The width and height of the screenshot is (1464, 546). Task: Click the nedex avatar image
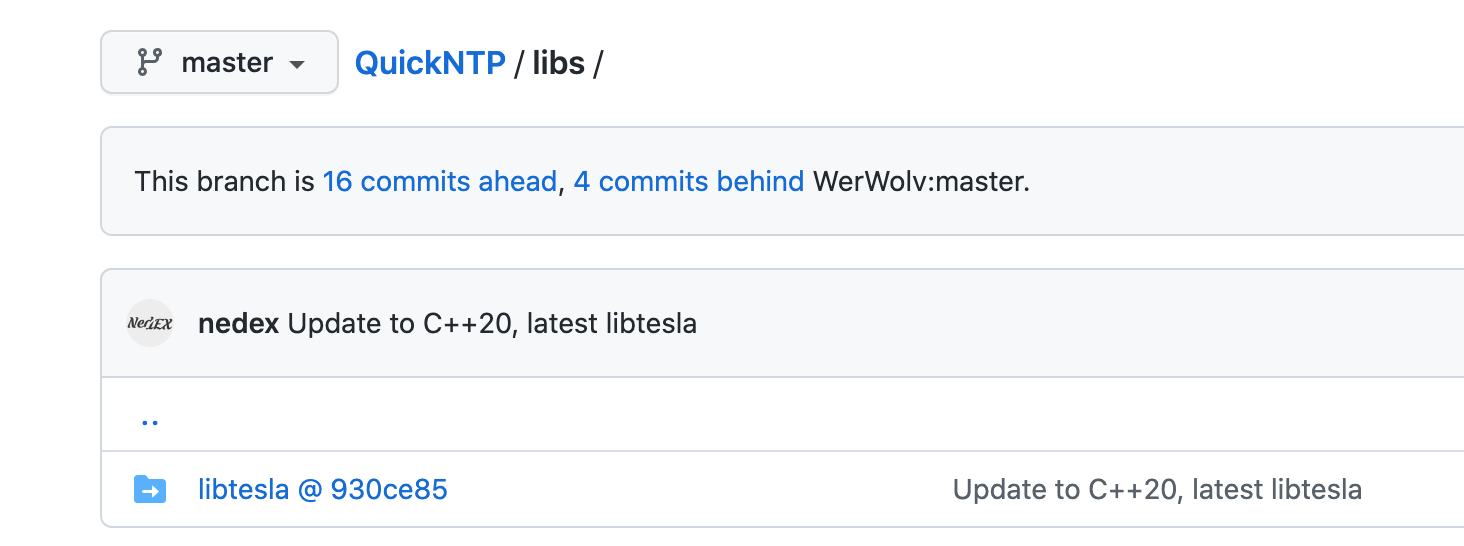[150, 323]
